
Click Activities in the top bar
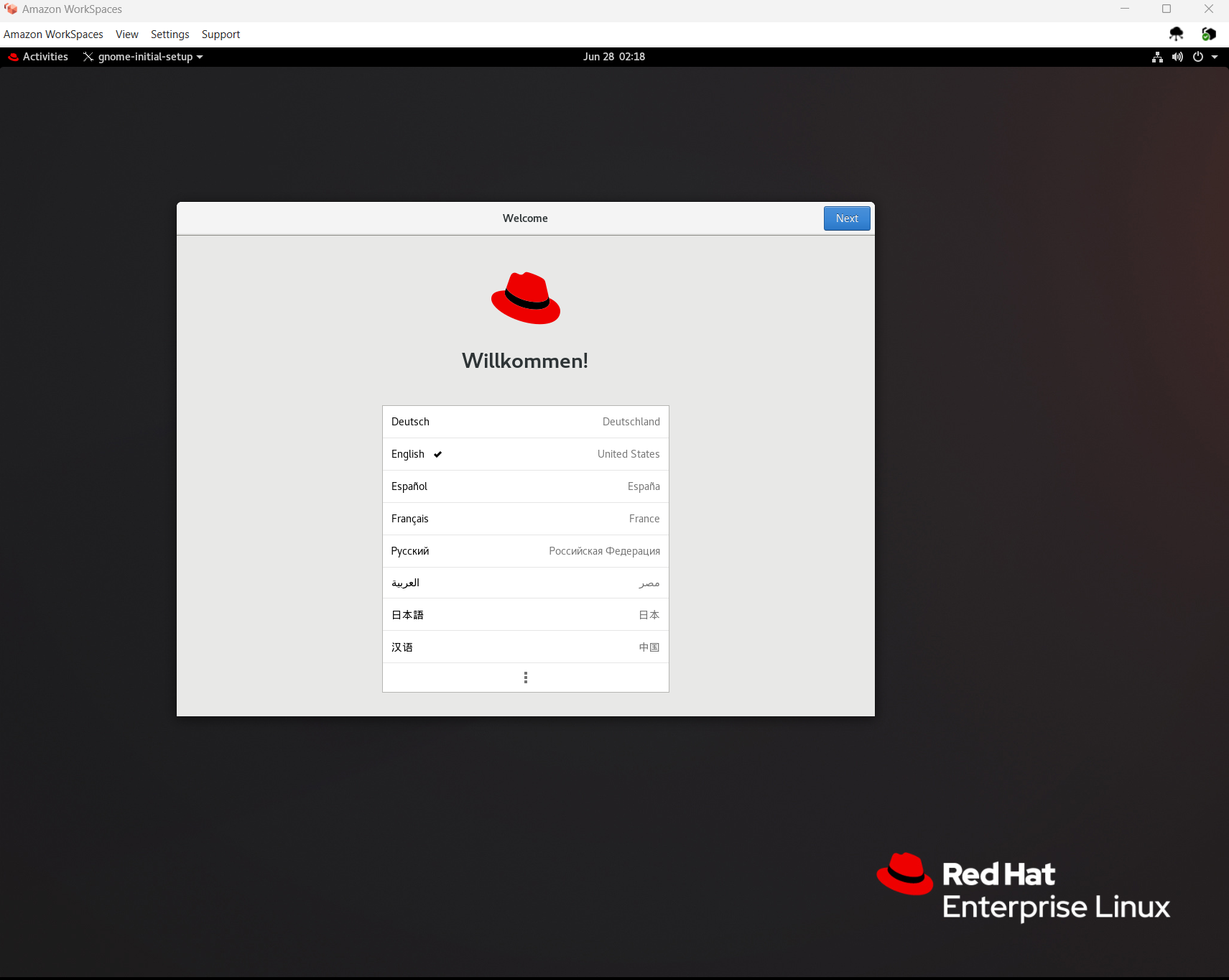(45, 57)
